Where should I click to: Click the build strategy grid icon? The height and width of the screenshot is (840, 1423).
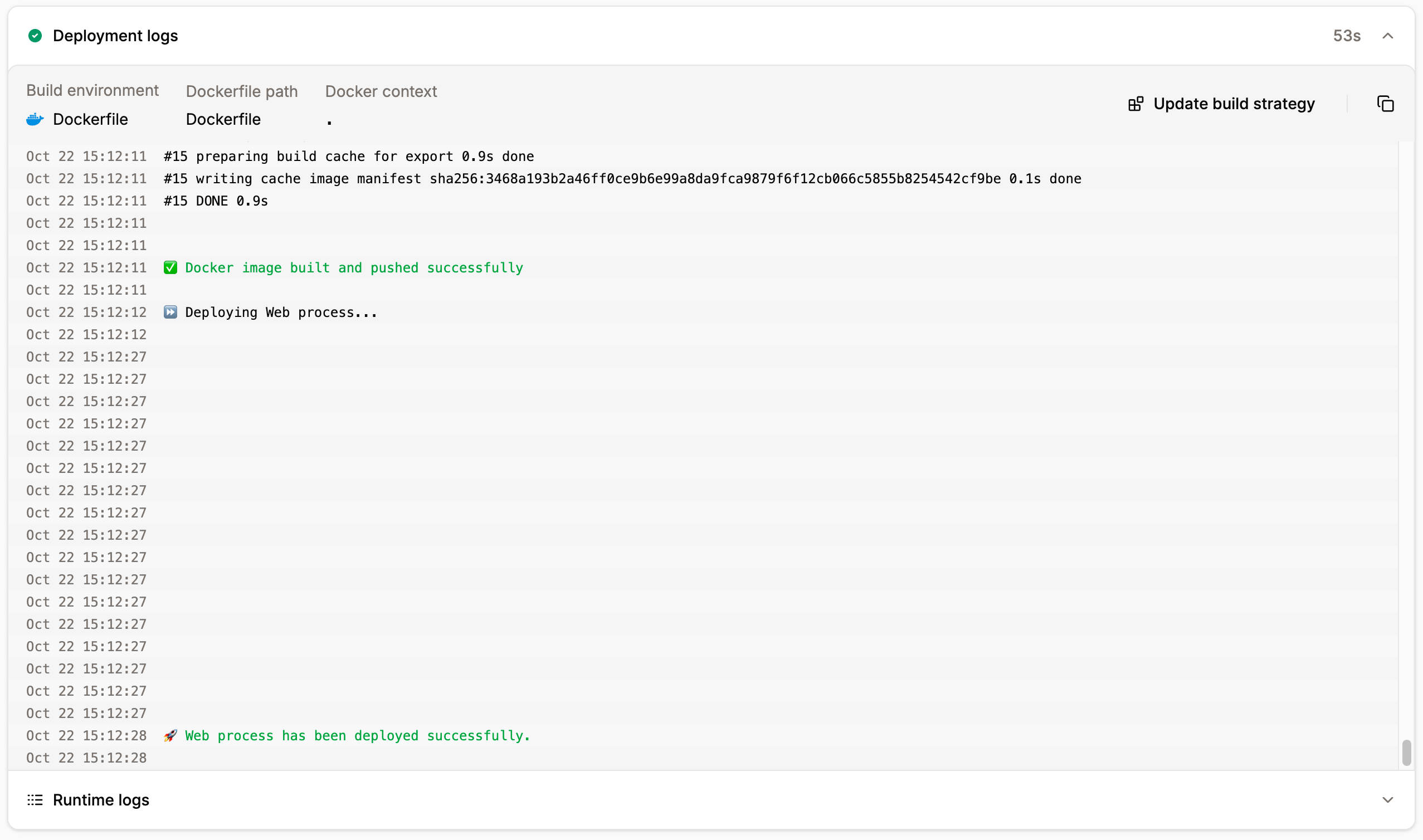point(1137,103)
